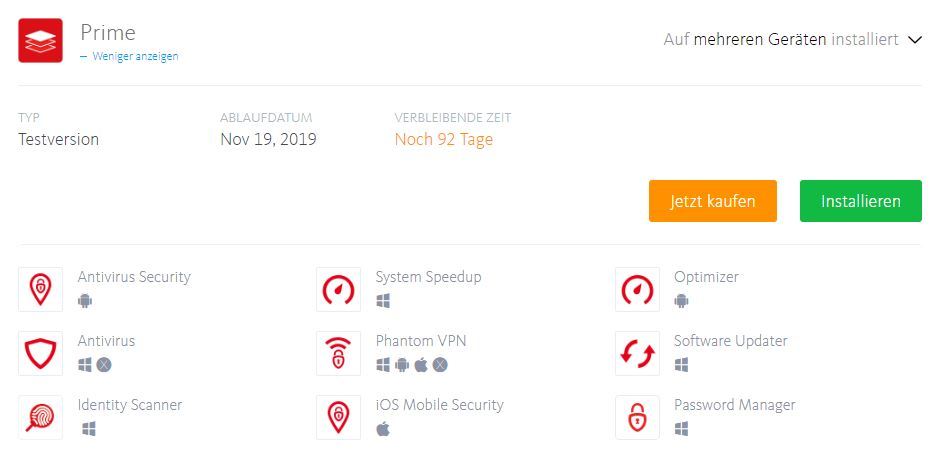Click the macOS X icon under Antivirus
Screen dimensions: 938x461
click(x=104, y=365)
